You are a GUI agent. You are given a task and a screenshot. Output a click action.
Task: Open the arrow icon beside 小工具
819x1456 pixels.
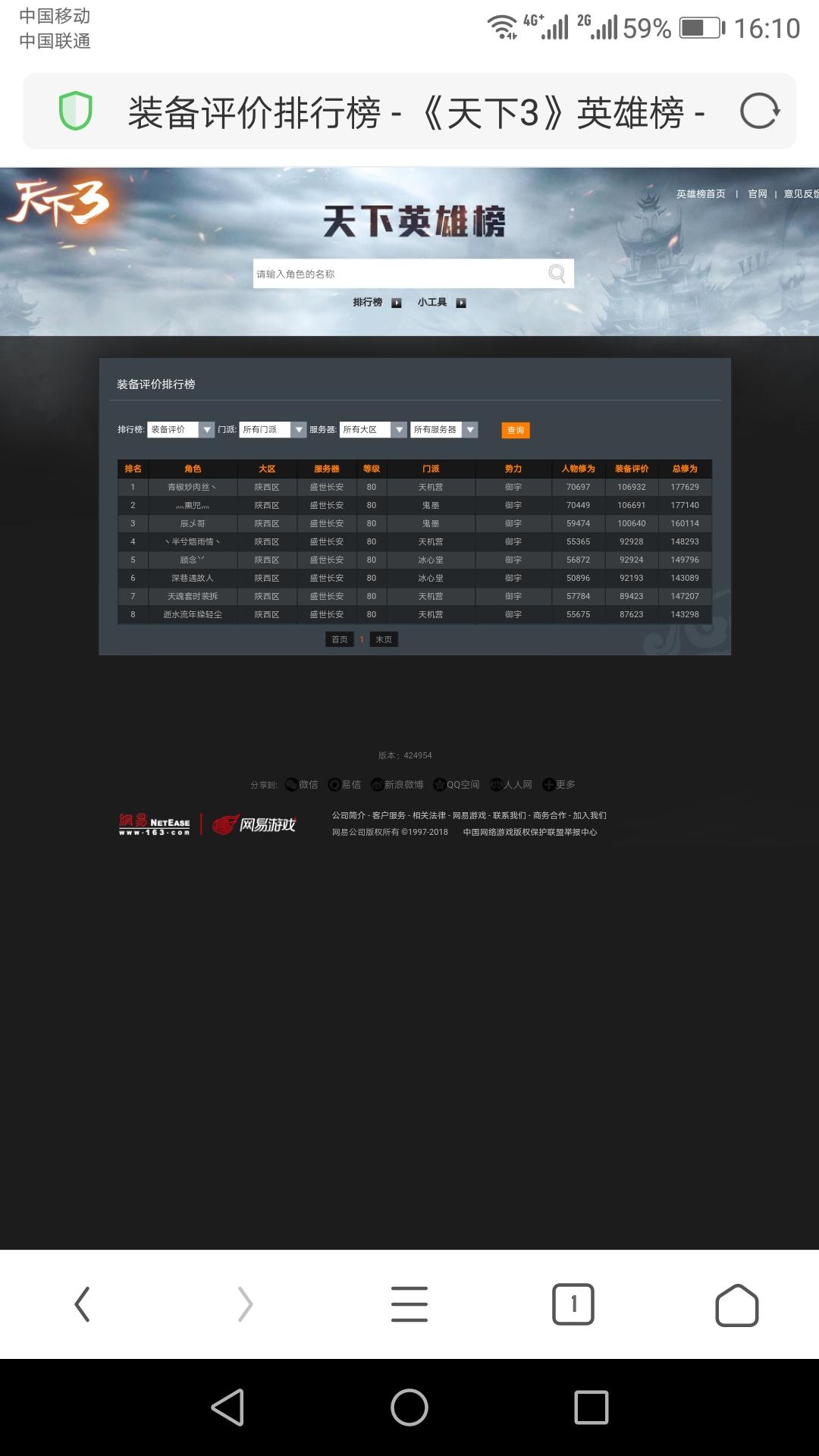point(460,303)
